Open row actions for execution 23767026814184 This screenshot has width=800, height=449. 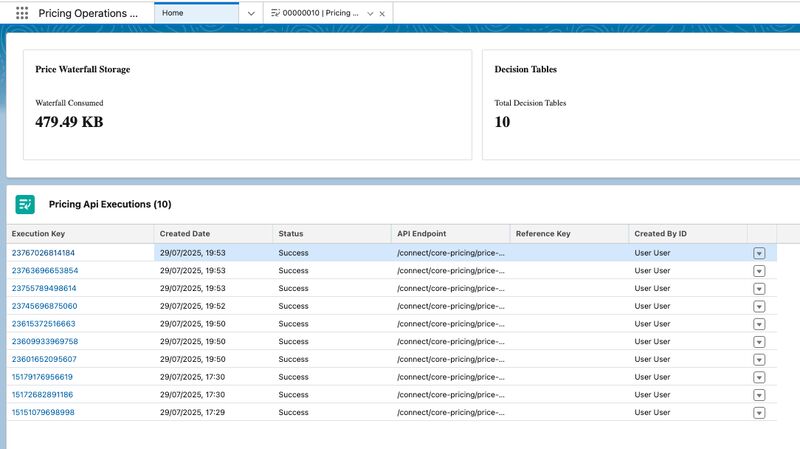click(759, 254)
